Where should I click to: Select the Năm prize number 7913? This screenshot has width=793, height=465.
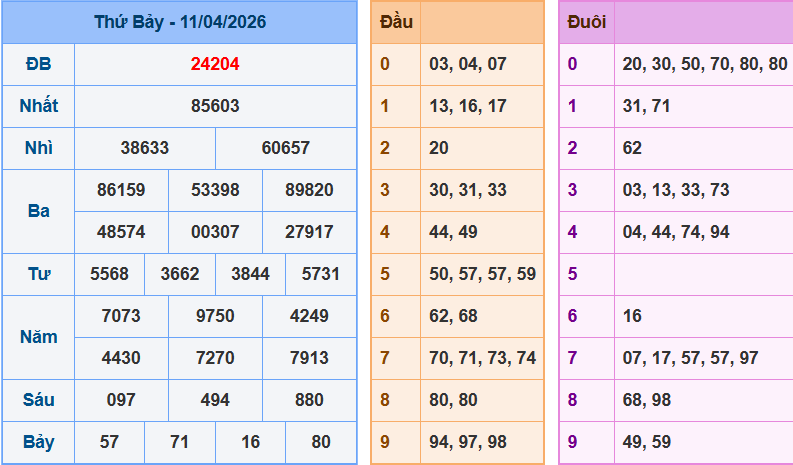(309, 358)
